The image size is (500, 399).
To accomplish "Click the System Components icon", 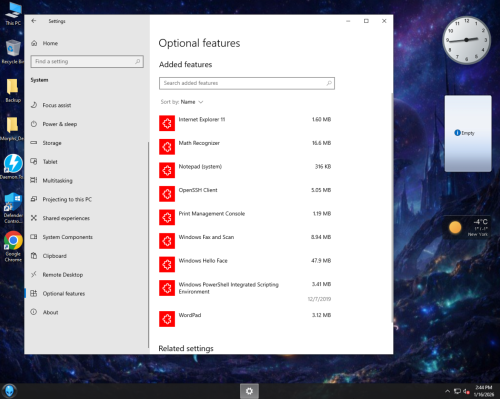I will [34, 237].
